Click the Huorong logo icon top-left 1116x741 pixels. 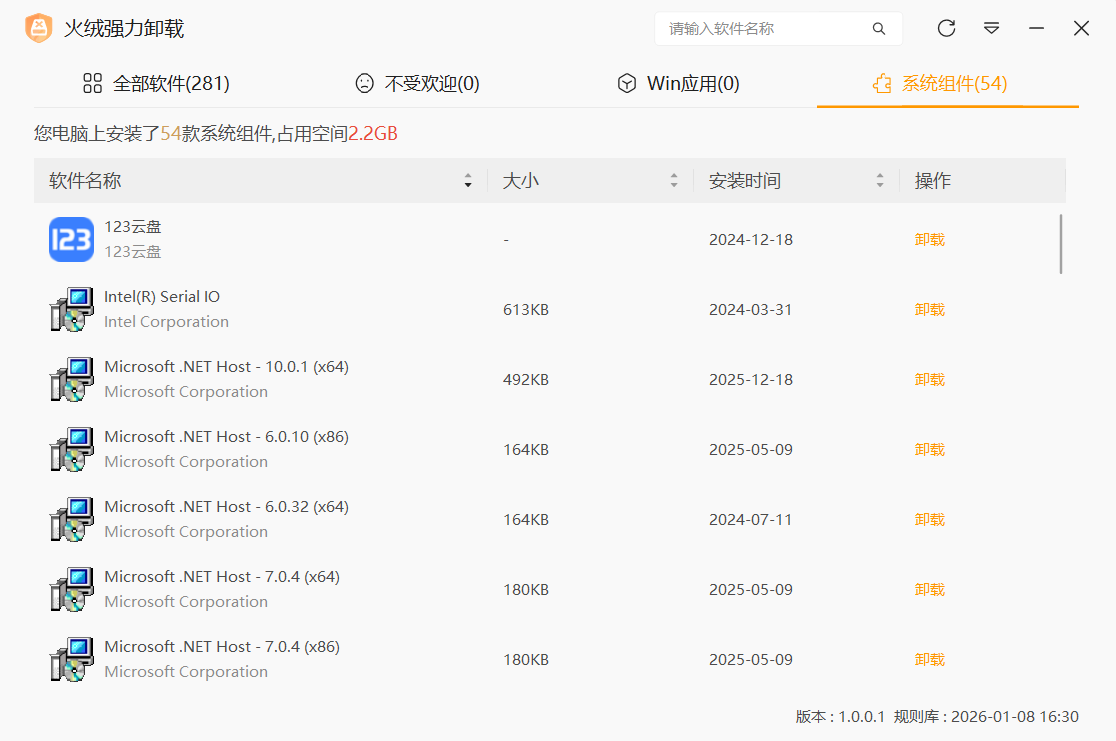click(x=38, y=28)
